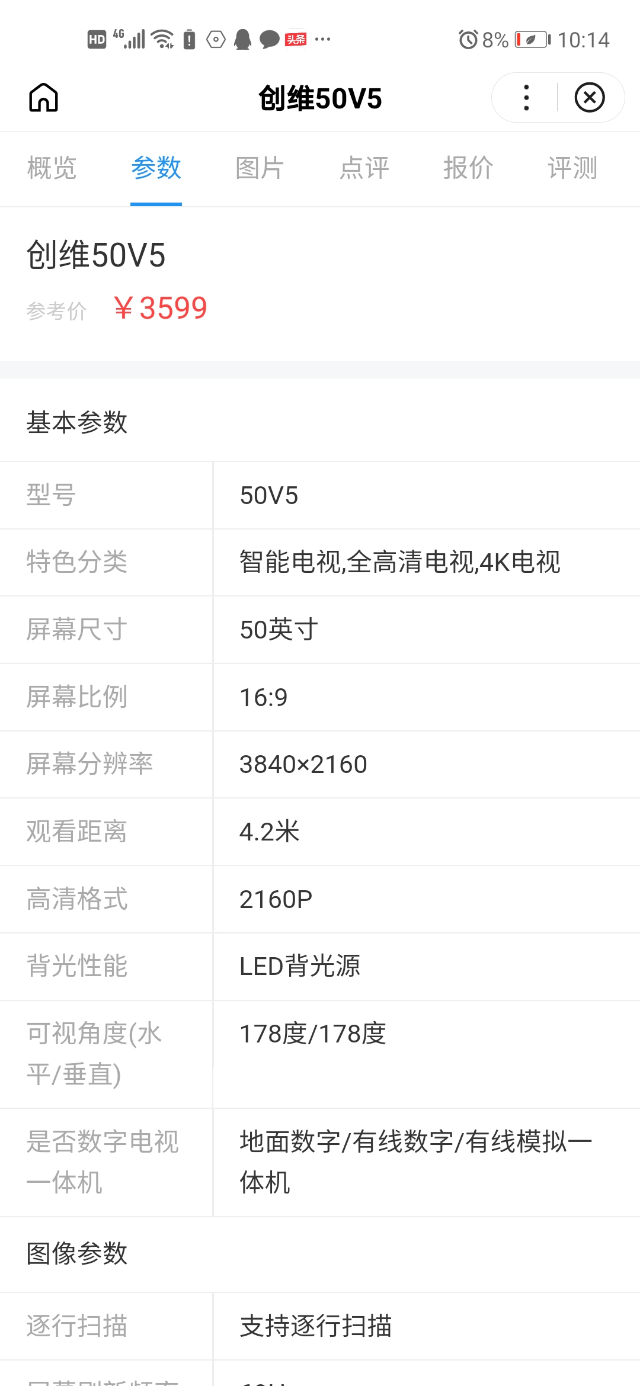Switch to the 概览 tab
Viewport: 640px width, 1386px height.
[52, 168]
